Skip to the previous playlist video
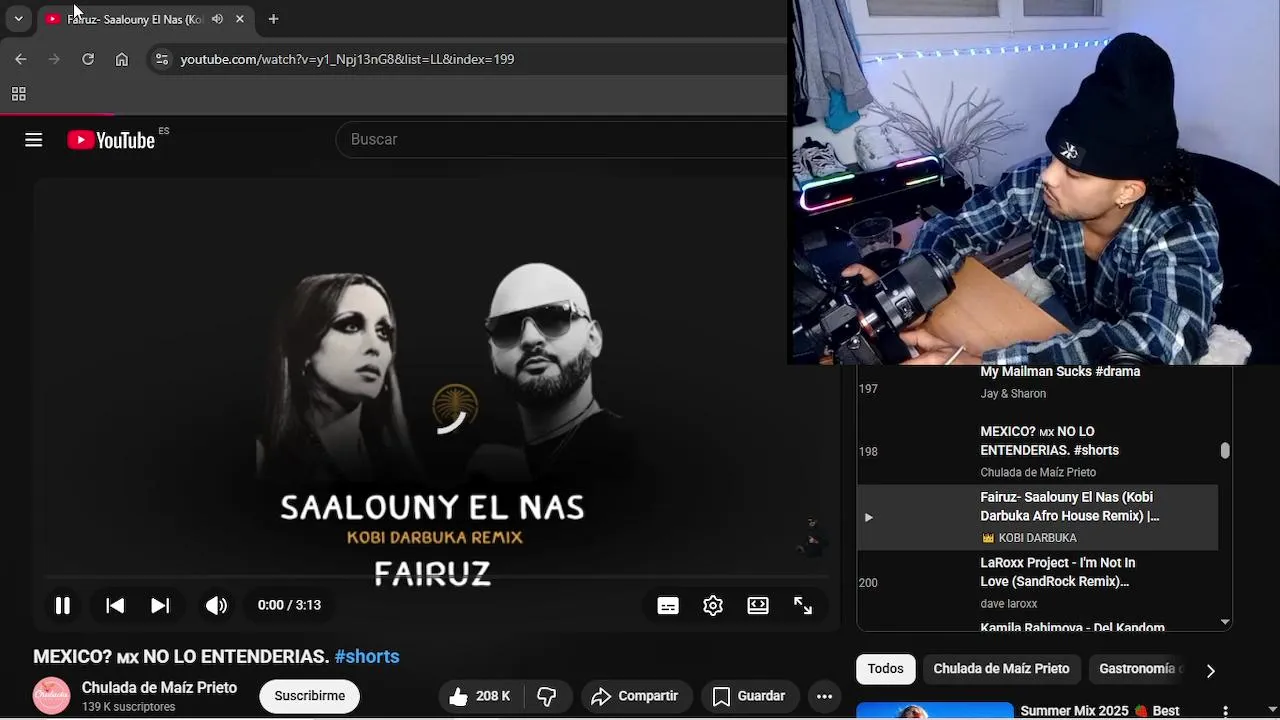This screenshot has width=1280, height=720. click(x=115, y=605)
